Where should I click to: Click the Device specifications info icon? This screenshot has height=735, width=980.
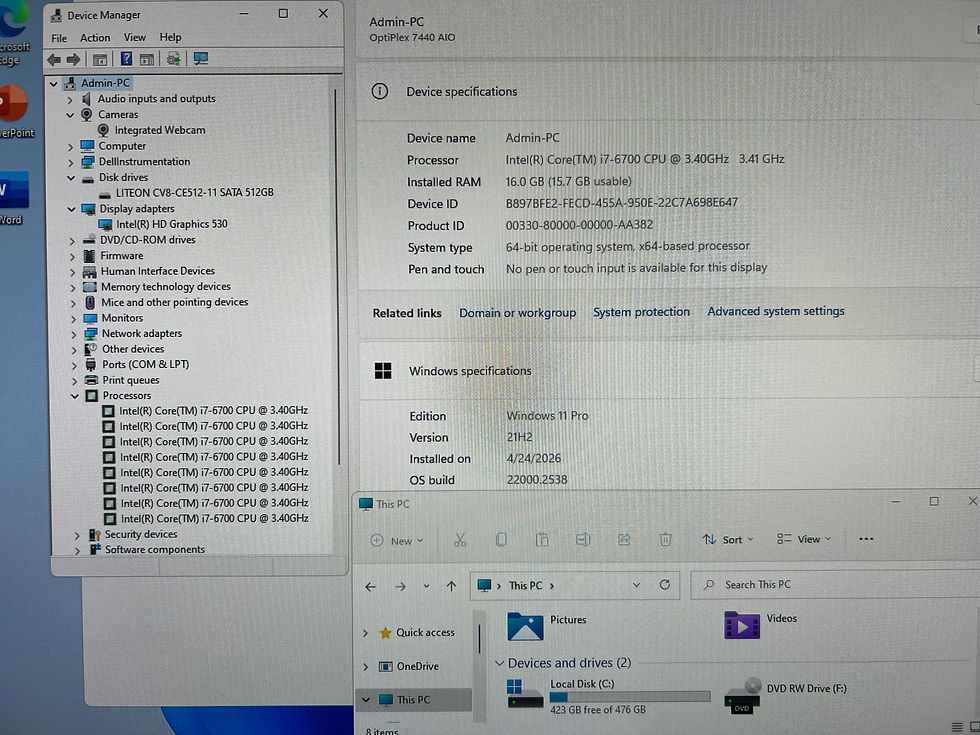click(379, 91)
